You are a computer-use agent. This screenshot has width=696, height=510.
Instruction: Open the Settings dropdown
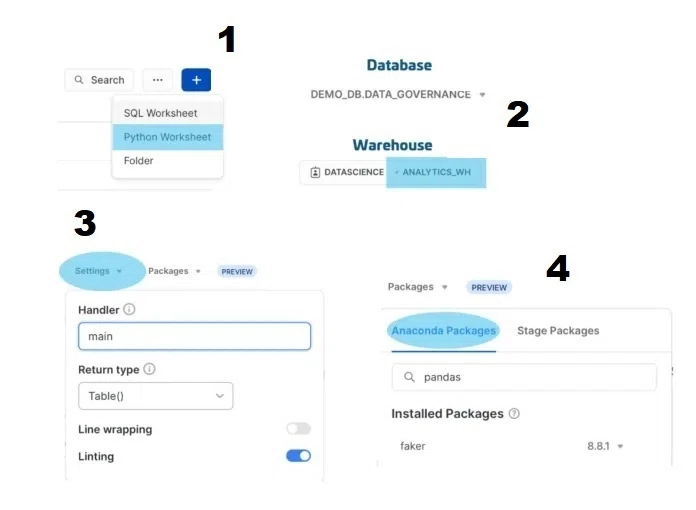(x=98, y=271)
